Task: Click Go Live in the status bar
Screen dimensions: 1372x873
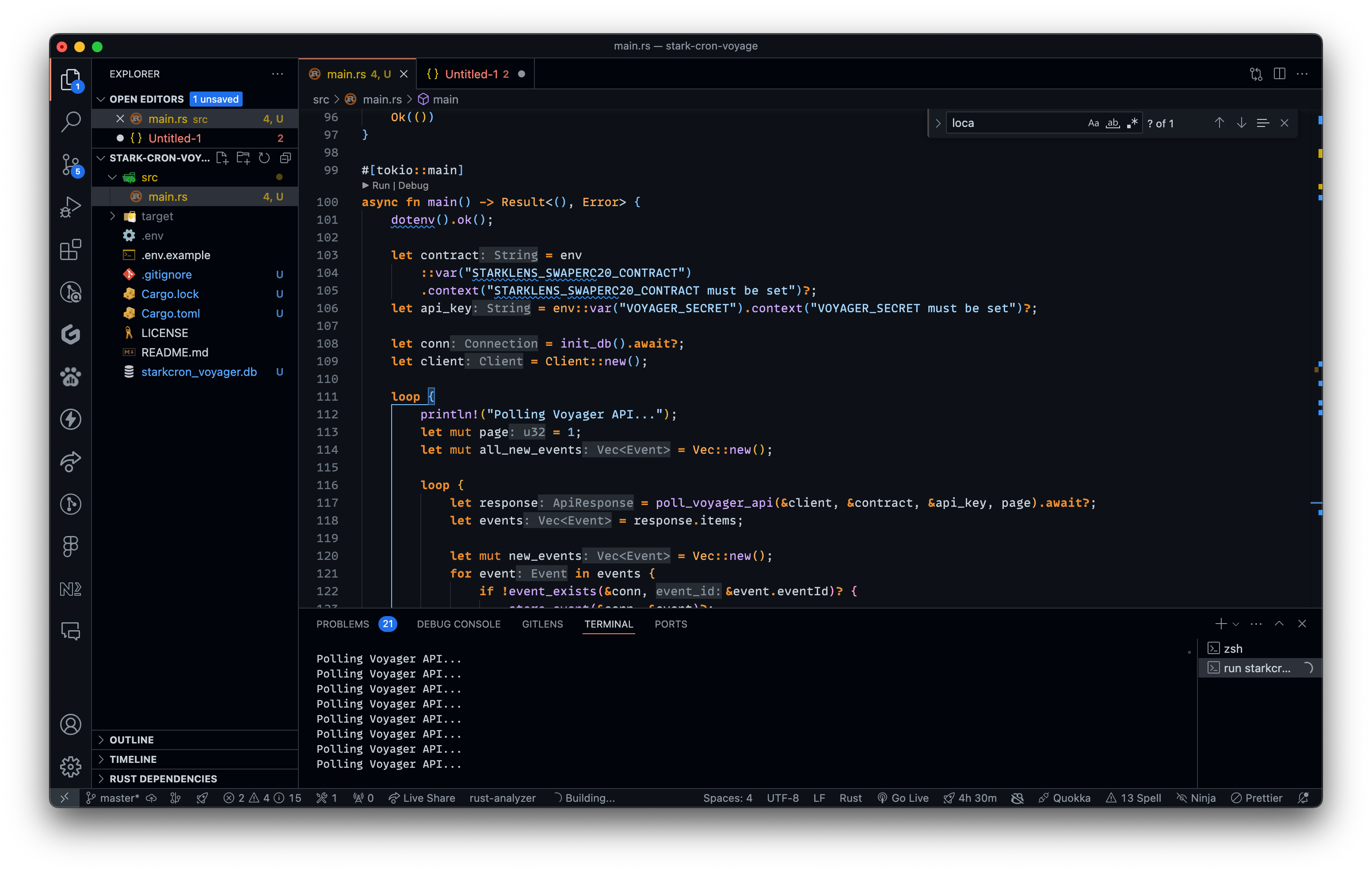Action: tap(903, 798)
